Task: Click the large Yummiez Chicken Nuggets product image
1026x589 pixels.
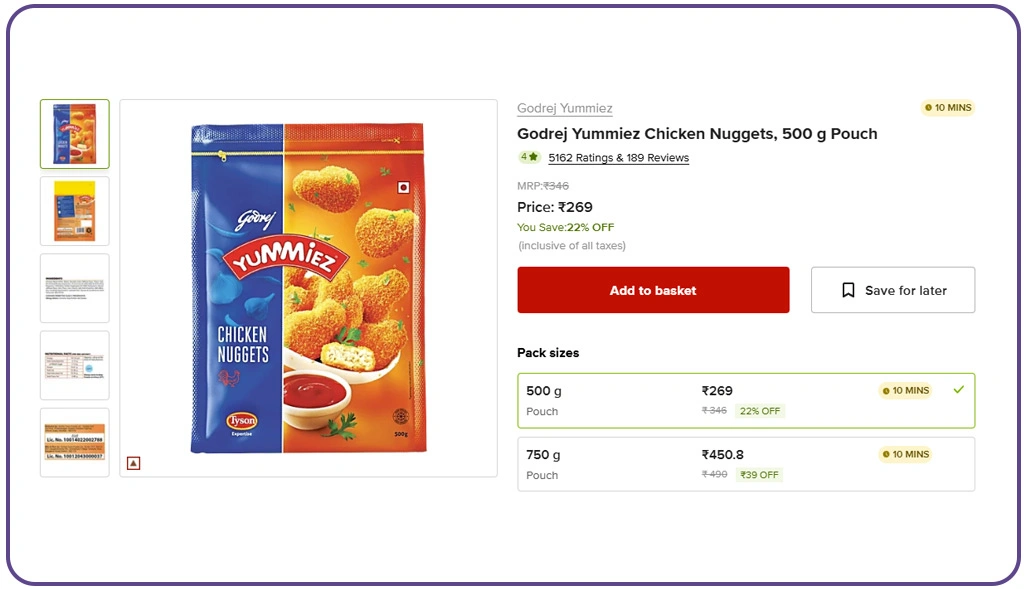Action: pyautogui.click(x=308, y=288)
